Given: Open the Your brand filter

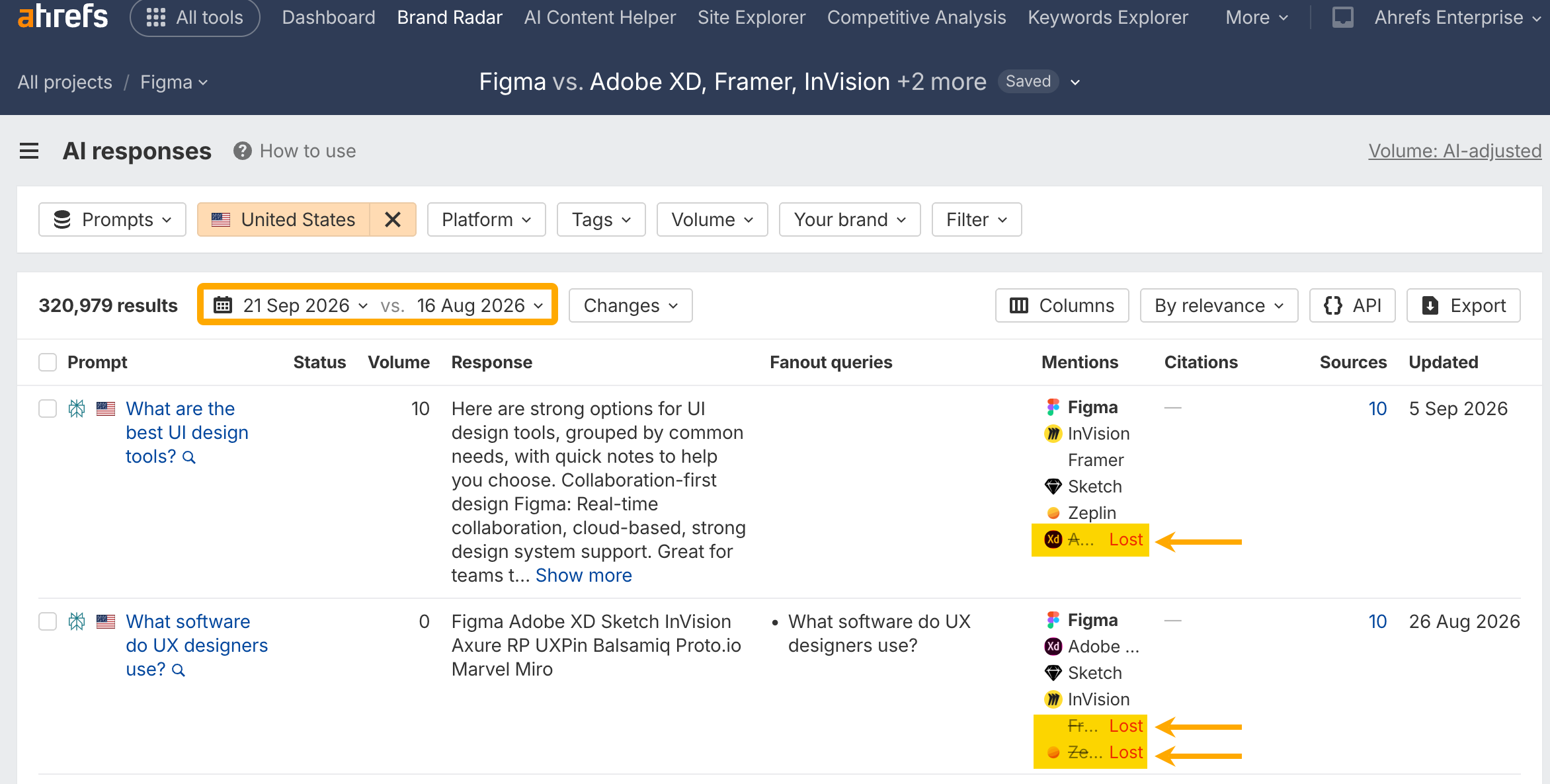Looking at the screenshot, I should pyautogui.click(x=850, y=219).
